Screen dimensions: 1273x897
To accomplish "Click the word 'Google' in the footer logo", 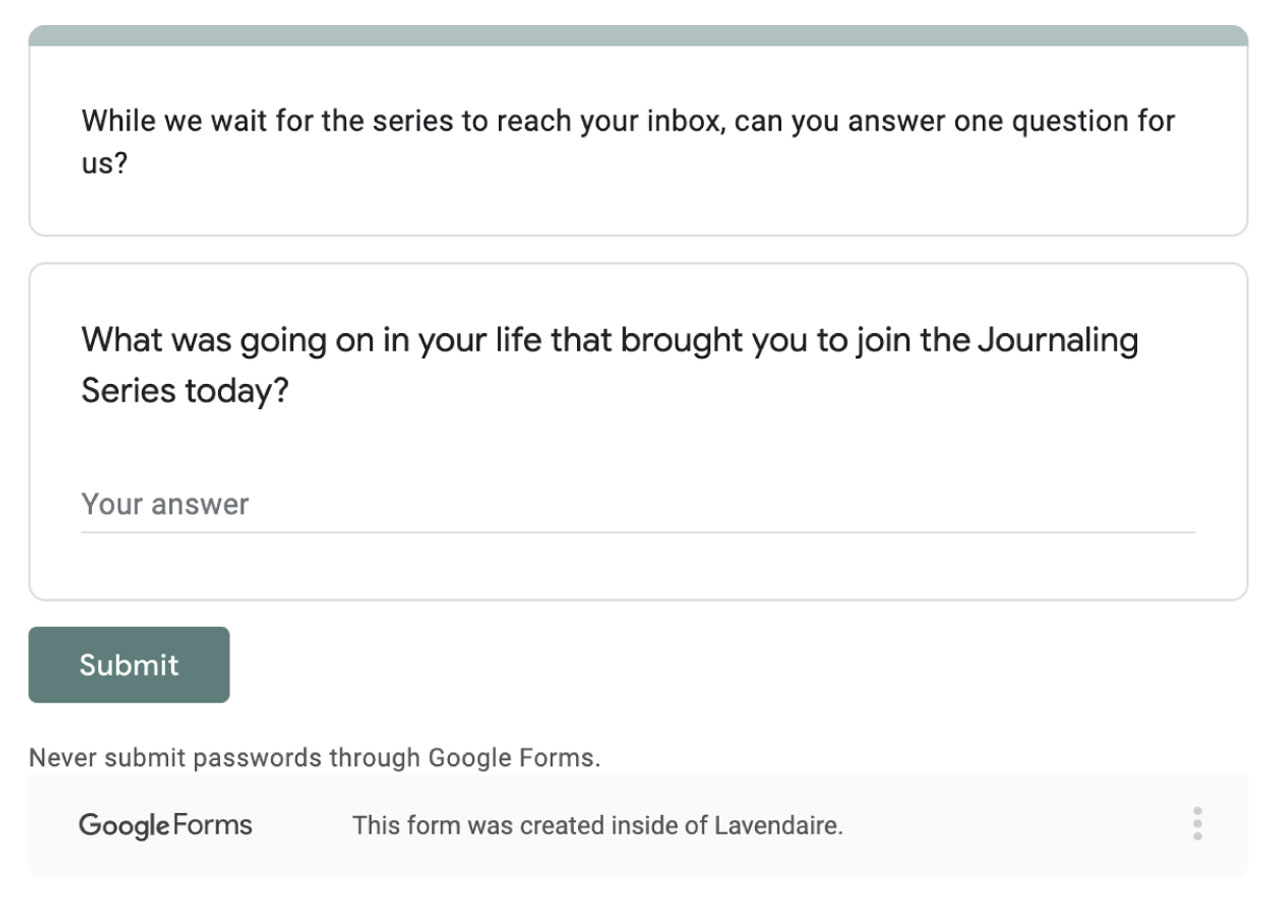I will 124,826.
